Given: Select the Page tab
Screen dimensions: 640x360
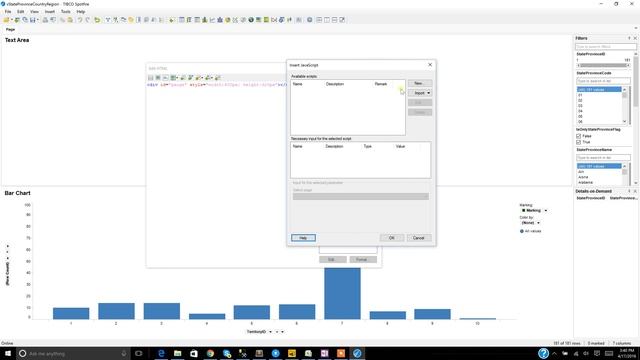Looking at the screenshot, I should 10,29.
